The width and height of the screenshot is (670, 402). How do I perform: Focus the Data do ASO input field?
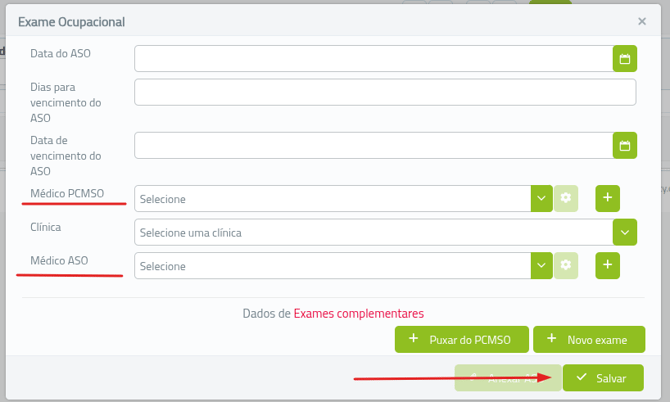pyautogui.click(x=373, y=59)
